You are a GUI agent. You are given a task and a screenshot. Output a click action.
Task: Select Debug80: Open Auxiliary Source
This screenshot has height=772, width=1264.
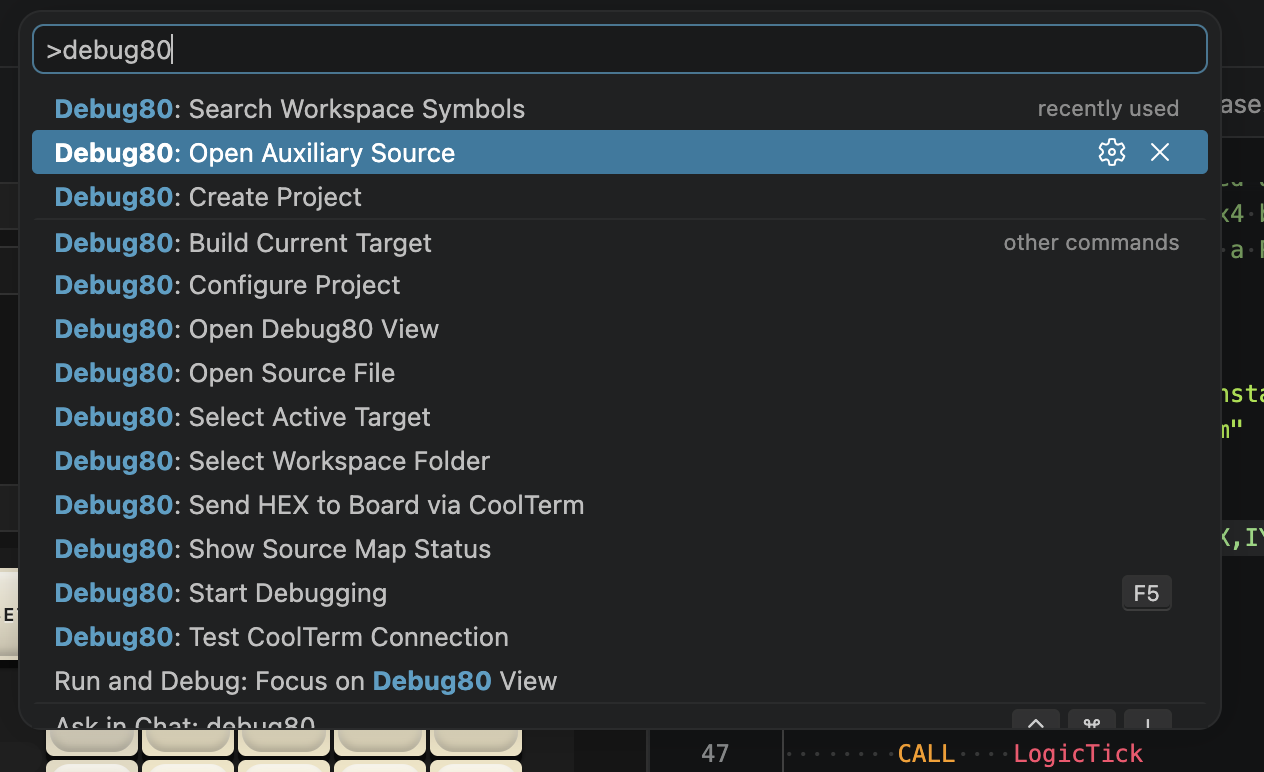click(619, 152)
